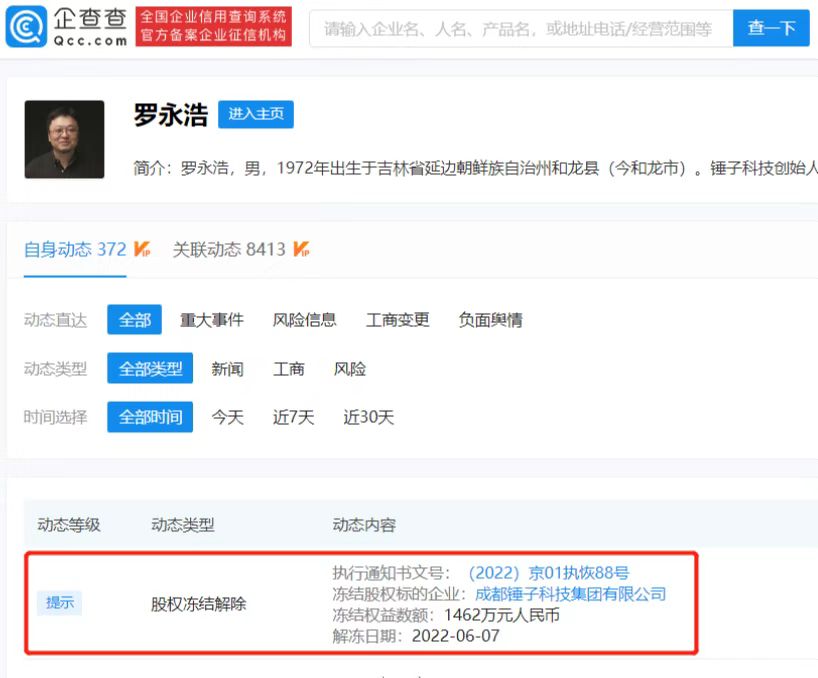This screenshot has width=818, height=678.
Task: Click the 动态类型 column header
Action: pyautogui.click(x=183, y=525)
